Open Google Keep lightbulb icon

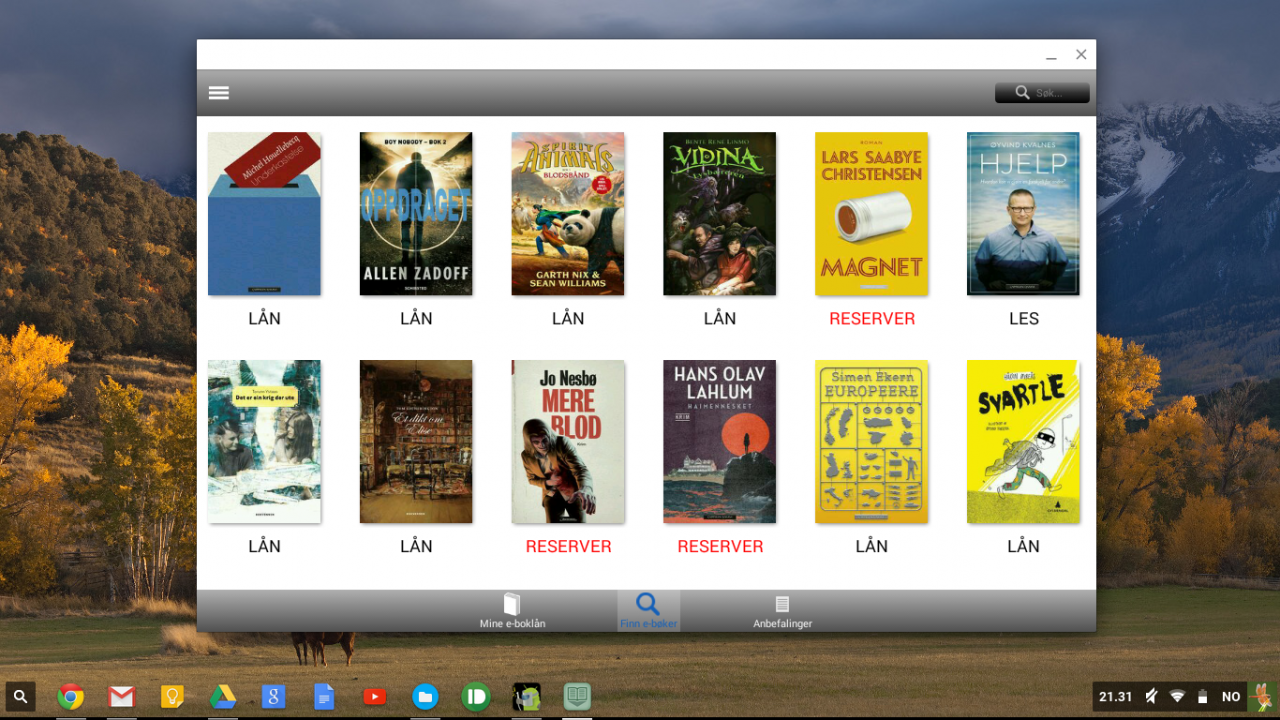172,697
